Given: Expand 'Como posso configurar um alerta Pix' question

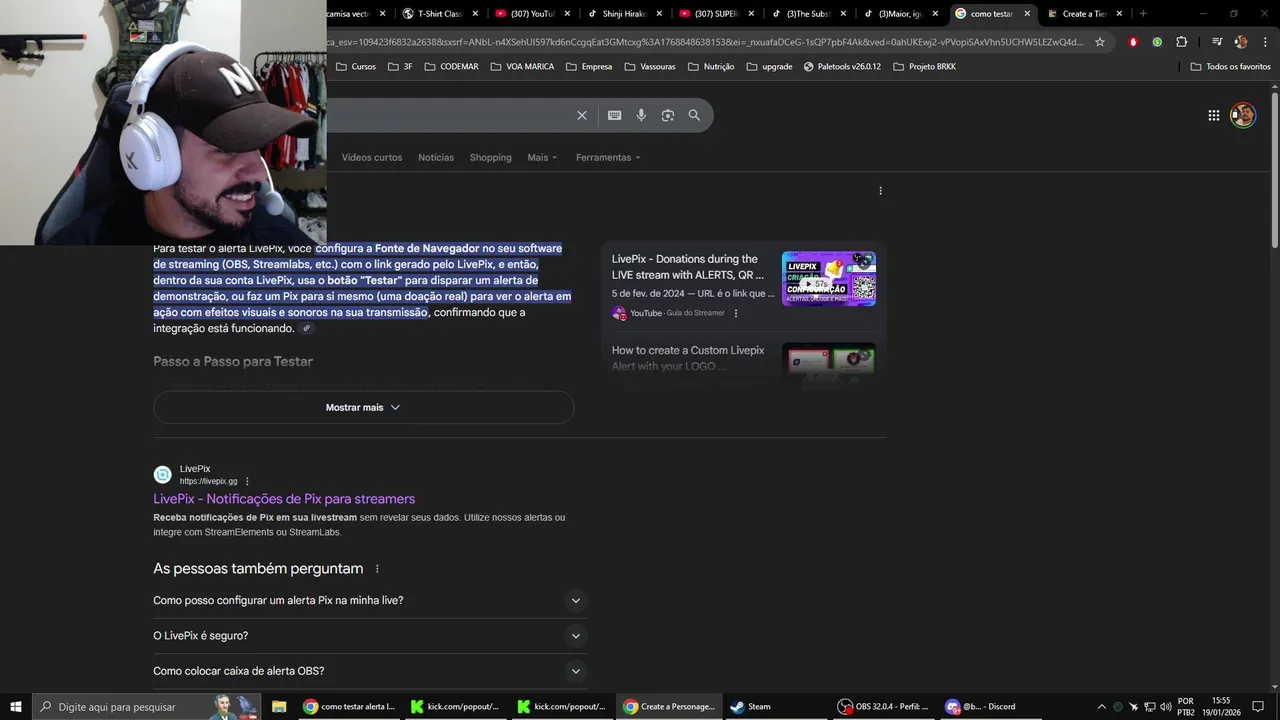Looking at the screenshot, I should tap(370, 601).
